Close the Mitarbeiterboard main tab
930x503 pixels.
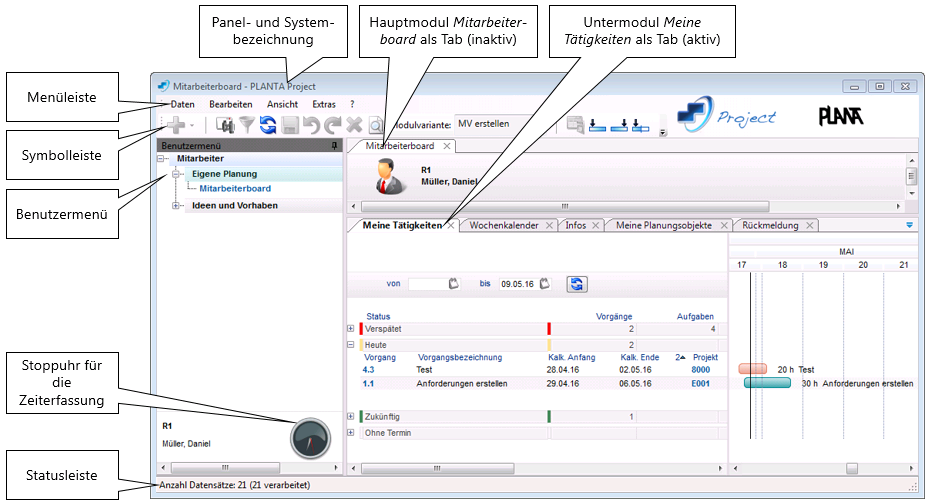(x=447, y=146)
